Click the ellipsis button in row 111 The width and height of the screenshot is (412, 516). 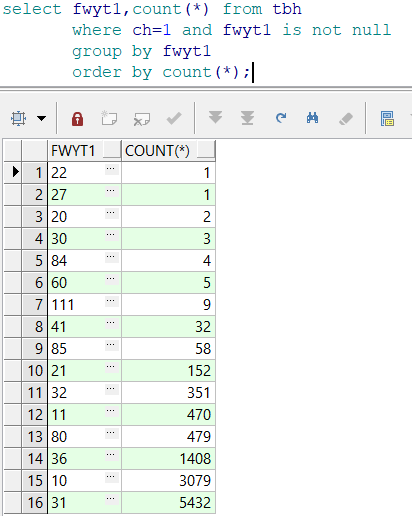coord(111,301)
